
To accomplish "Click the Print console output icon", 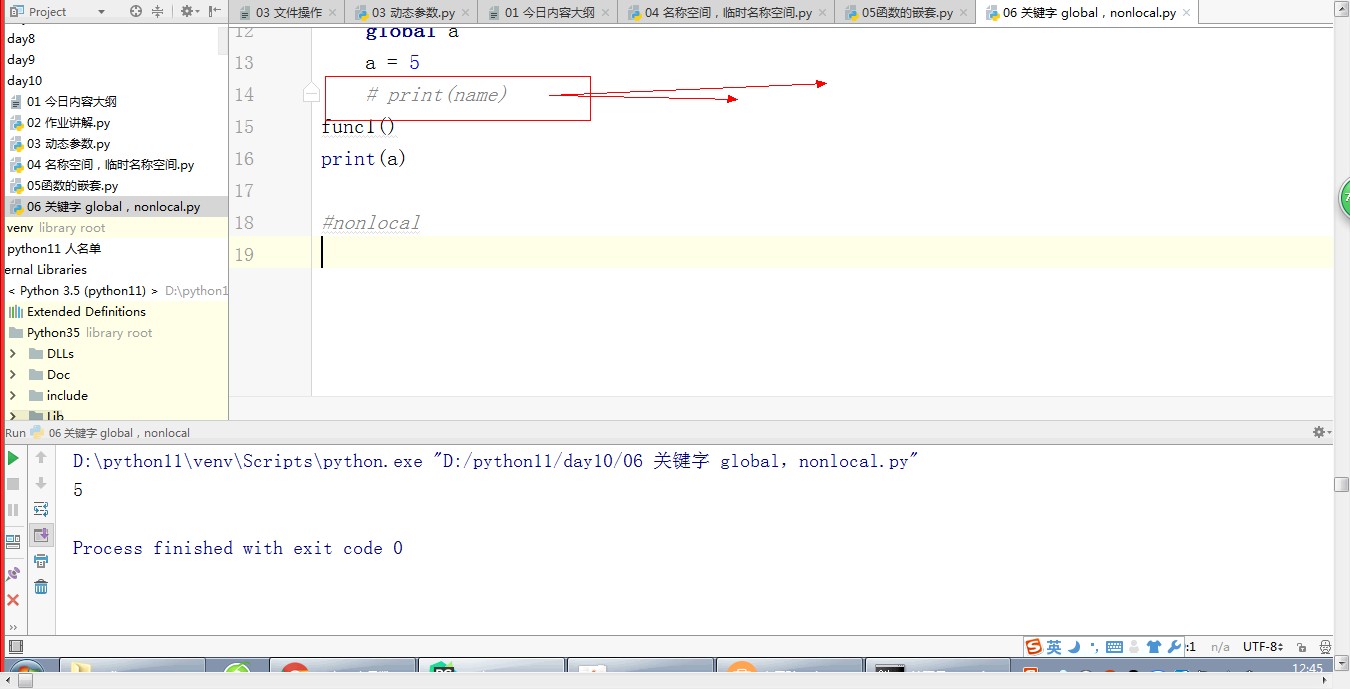I will (x=41, y=561).
